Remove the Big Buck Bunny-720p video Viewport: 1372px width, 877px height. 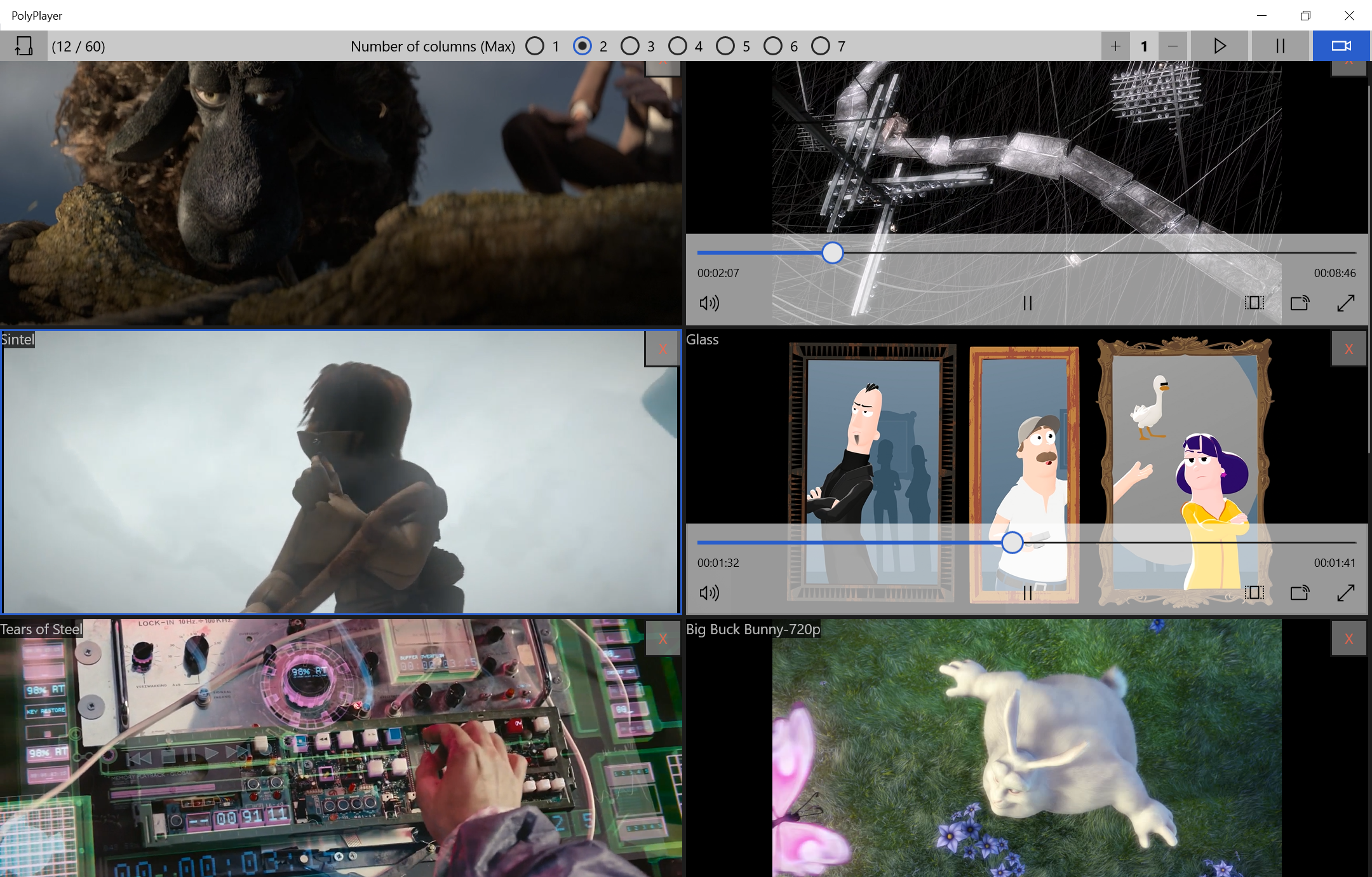(1348, 639)
